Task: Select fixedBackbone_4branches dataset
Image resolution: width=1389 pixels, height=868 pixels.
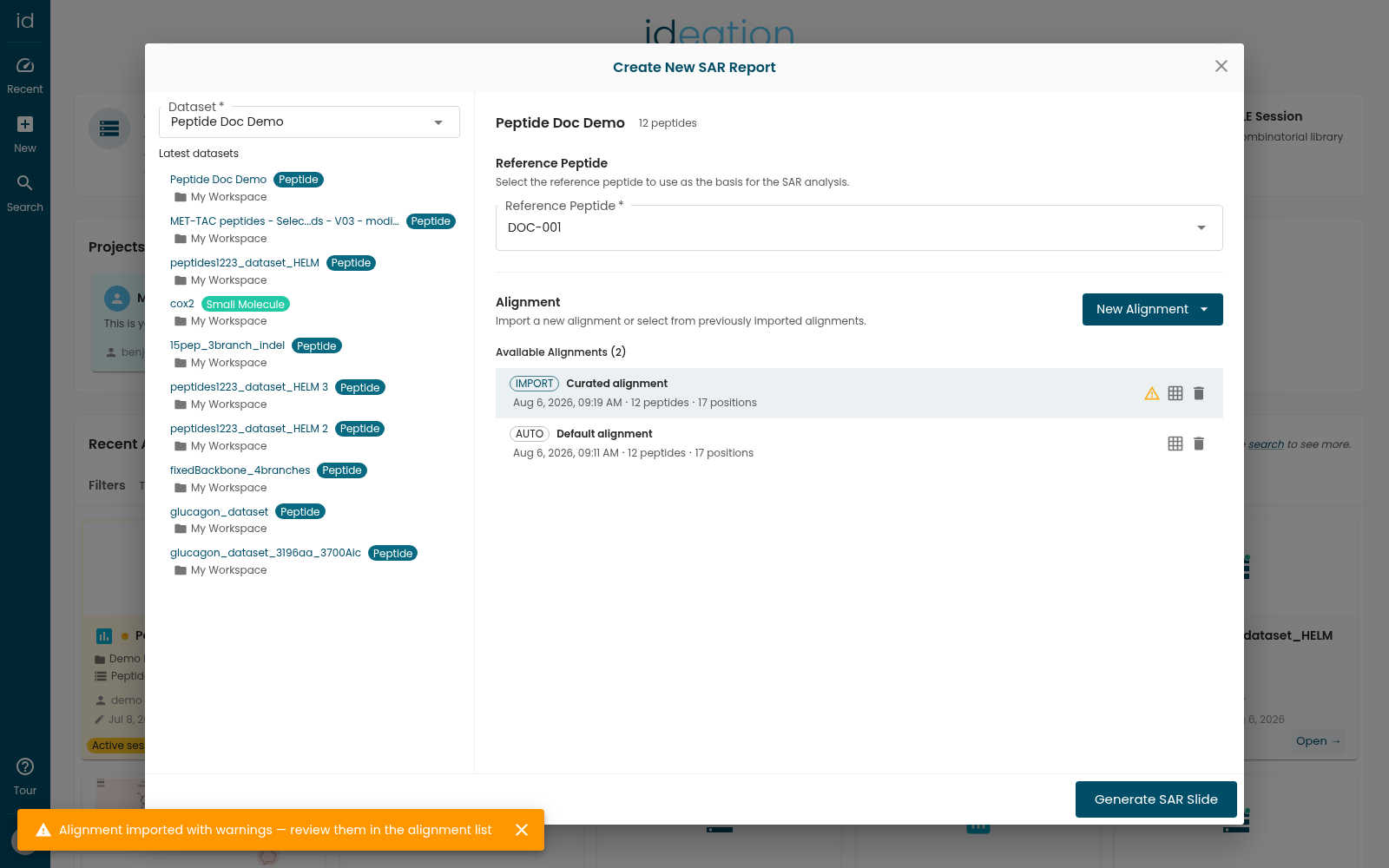Action: pyautogui.click(x=240, y=470)
